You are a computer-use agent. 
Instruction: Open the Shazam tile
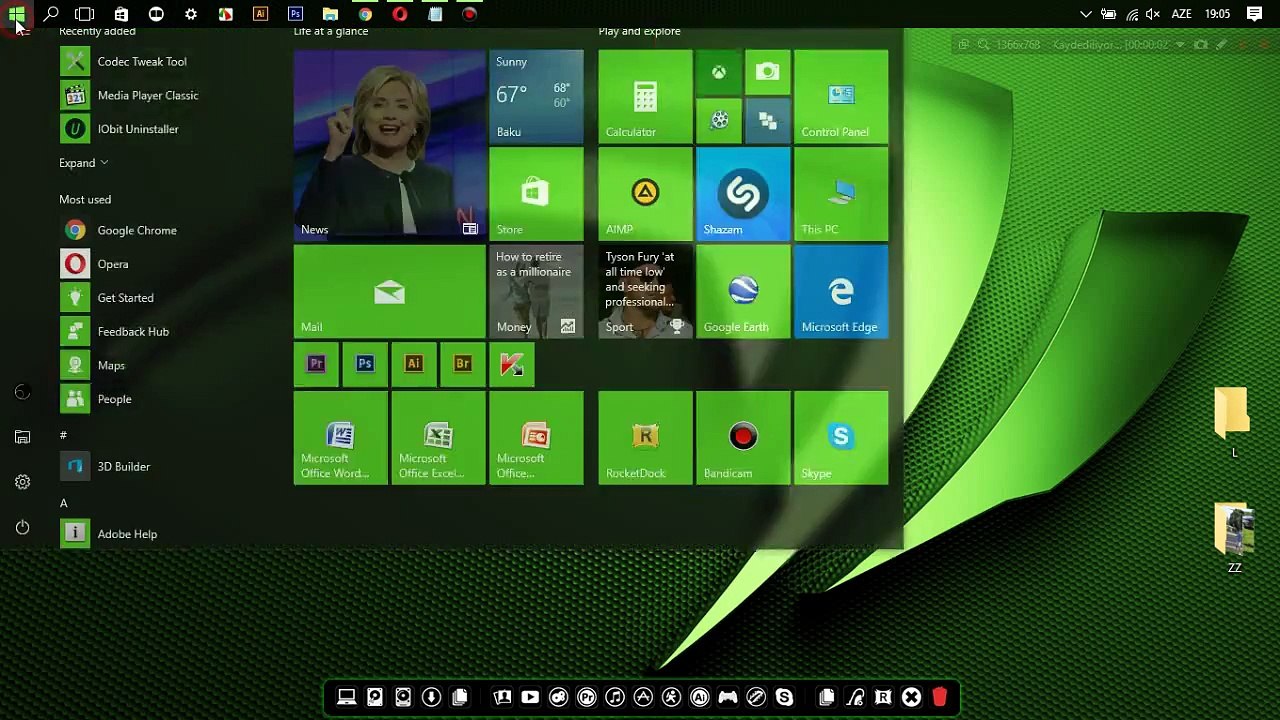click(743, 194)
